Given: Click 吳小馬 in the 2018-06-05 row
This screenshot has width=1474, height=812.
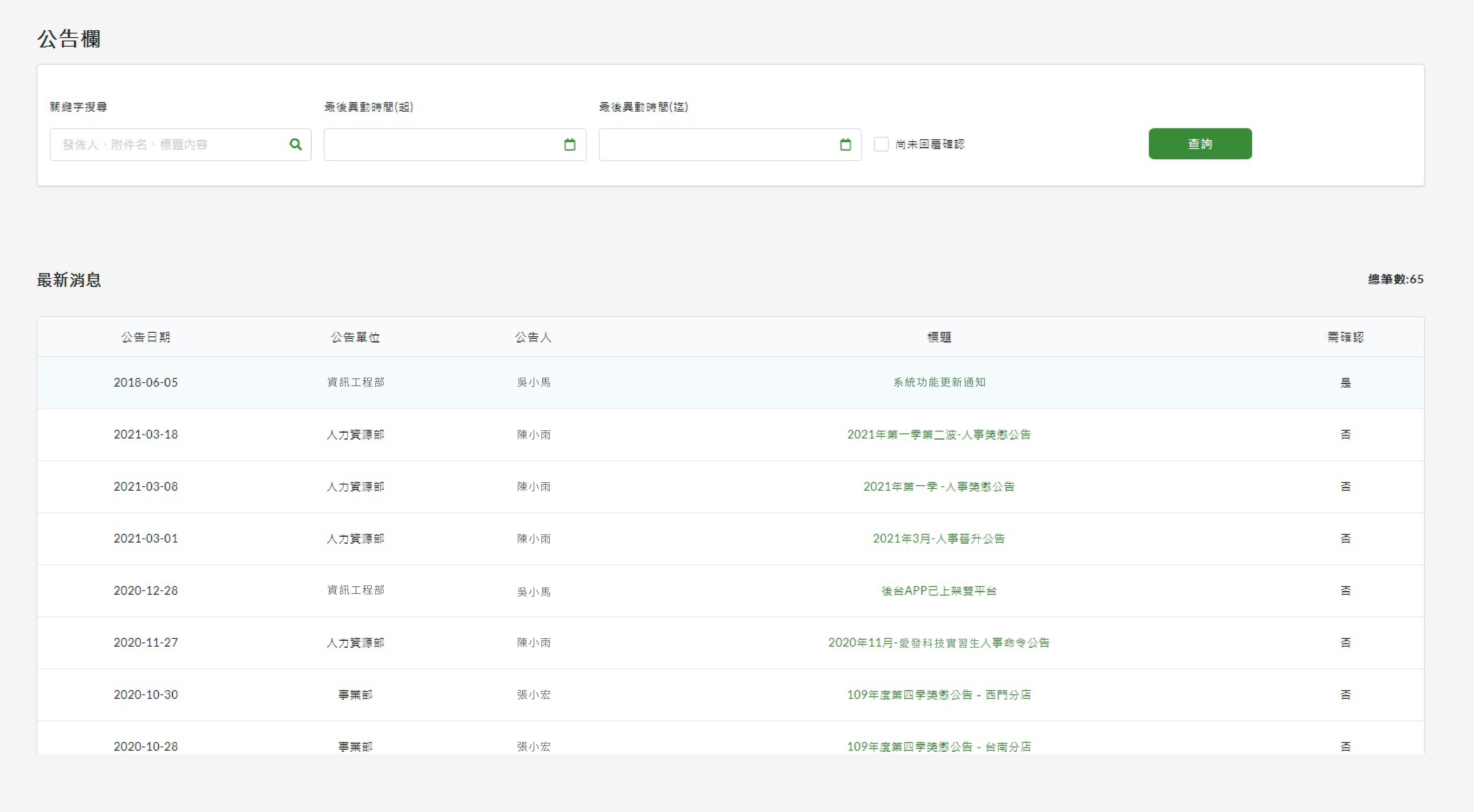Looking at the screenshot, I should 533,383.
